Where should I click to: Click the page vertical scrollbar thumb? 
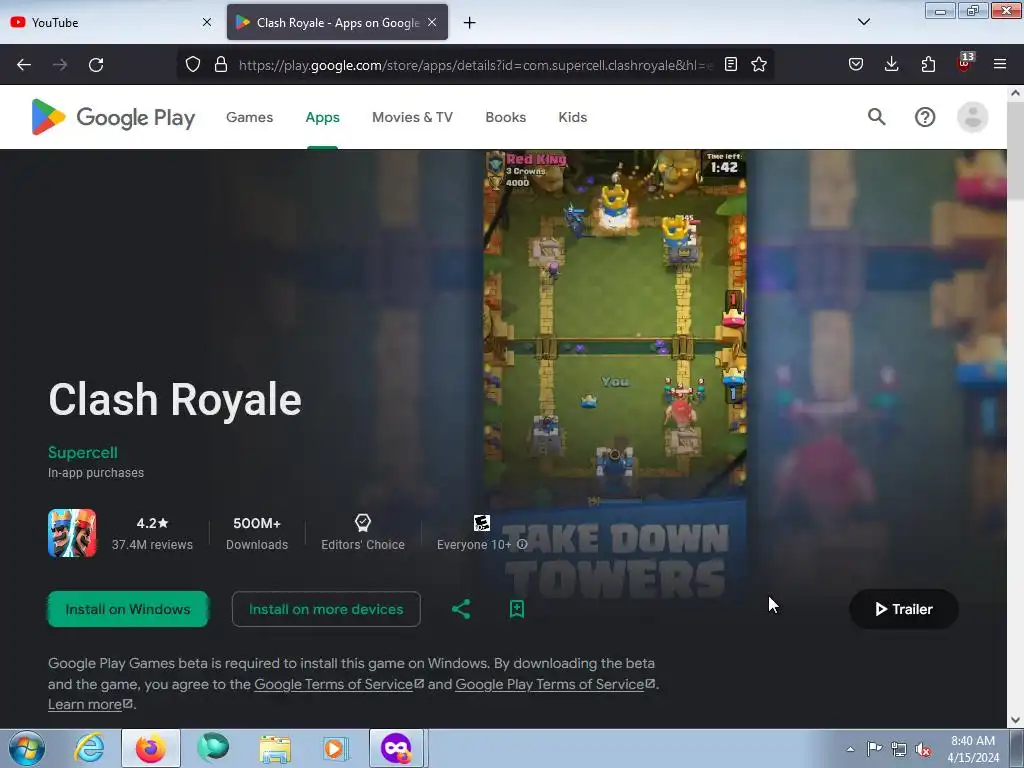(1015, 151)
